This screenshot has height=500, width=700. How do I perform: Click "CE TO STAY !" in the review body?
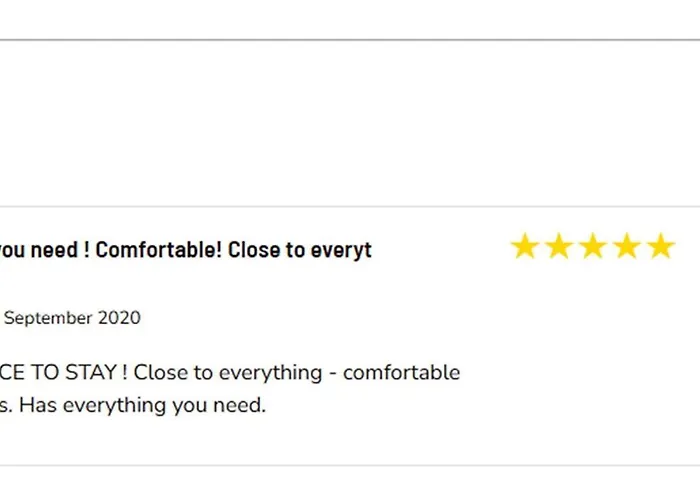click(62, 374)
